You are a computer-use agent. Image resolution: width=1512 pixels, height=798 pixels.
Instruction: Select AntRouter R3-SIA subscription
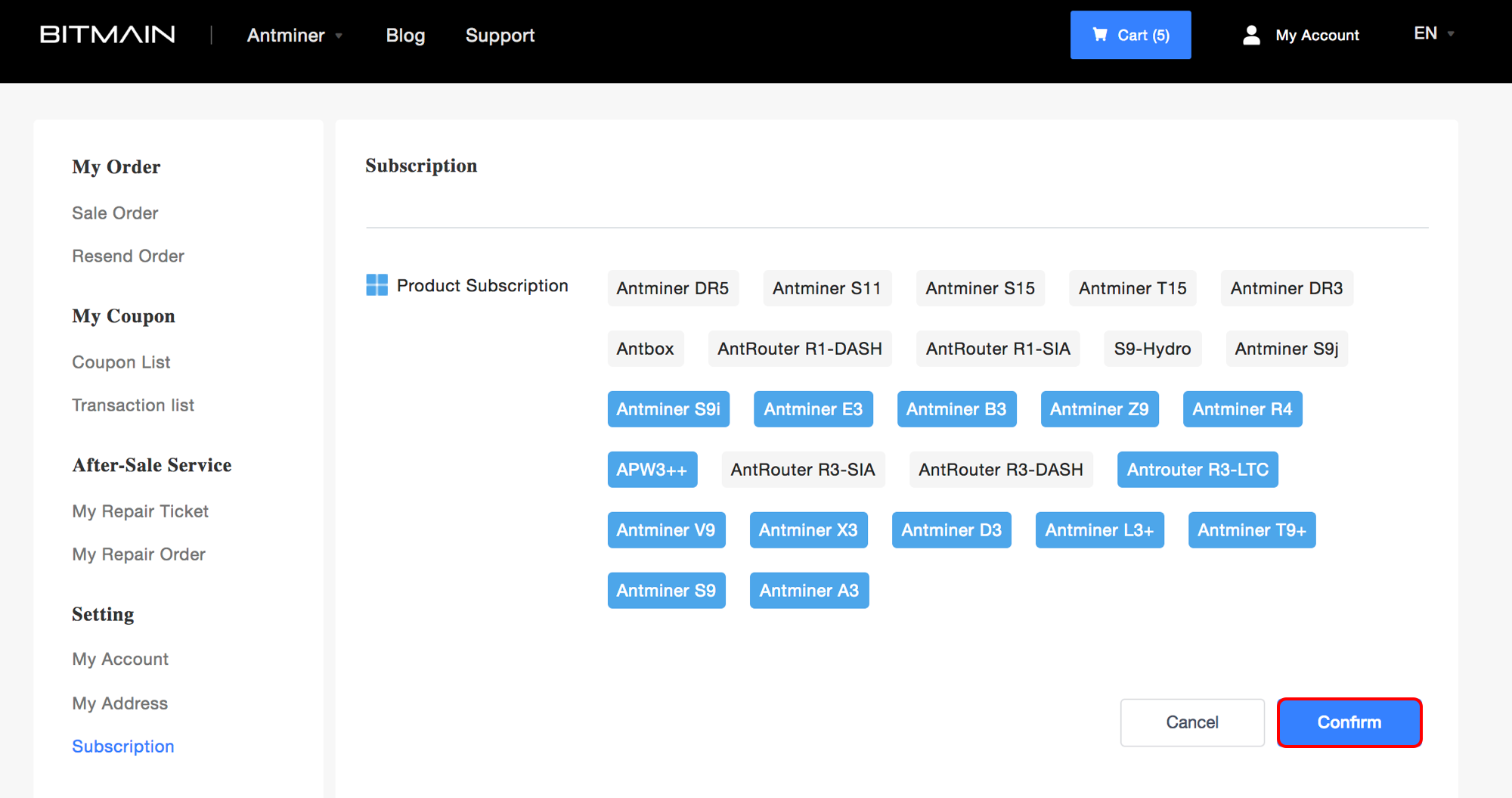click(x=803, y=470)
